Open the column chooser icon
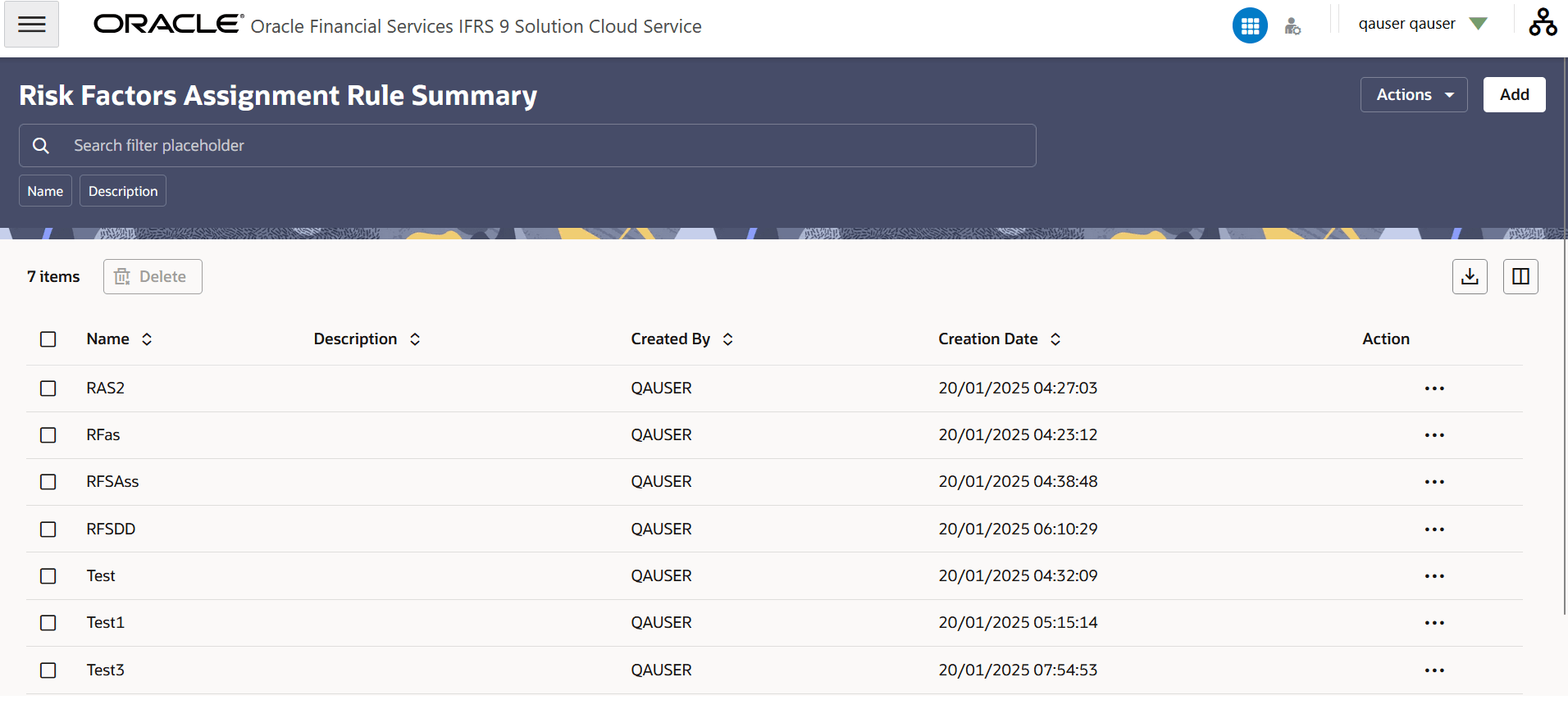Screen dimensions: 1568x709 point(1520,276)
